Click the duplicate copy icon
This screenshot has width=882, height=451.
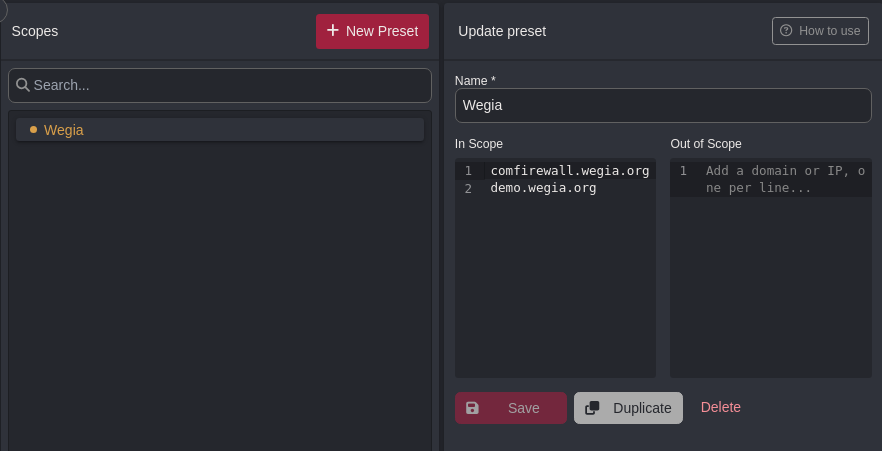(592, 408)
